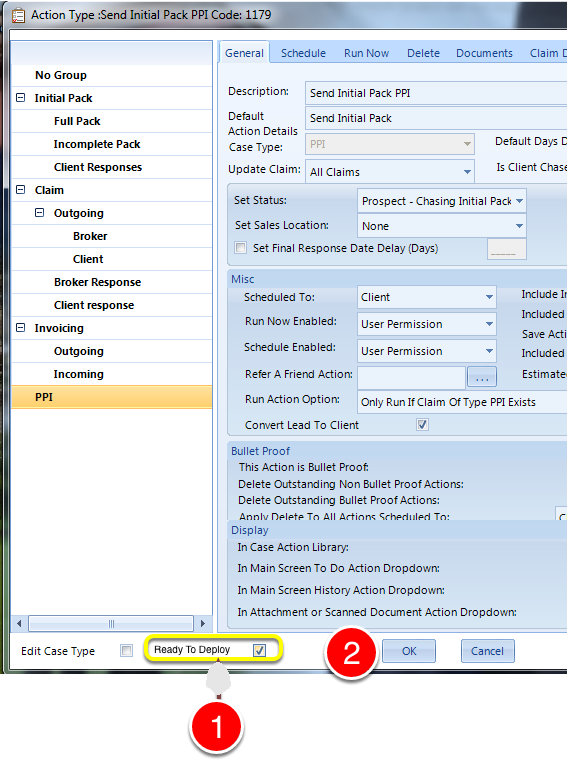Screen dimensions: 567x762
Task: Switch to the Schedule tab
Action: (303, 53)
